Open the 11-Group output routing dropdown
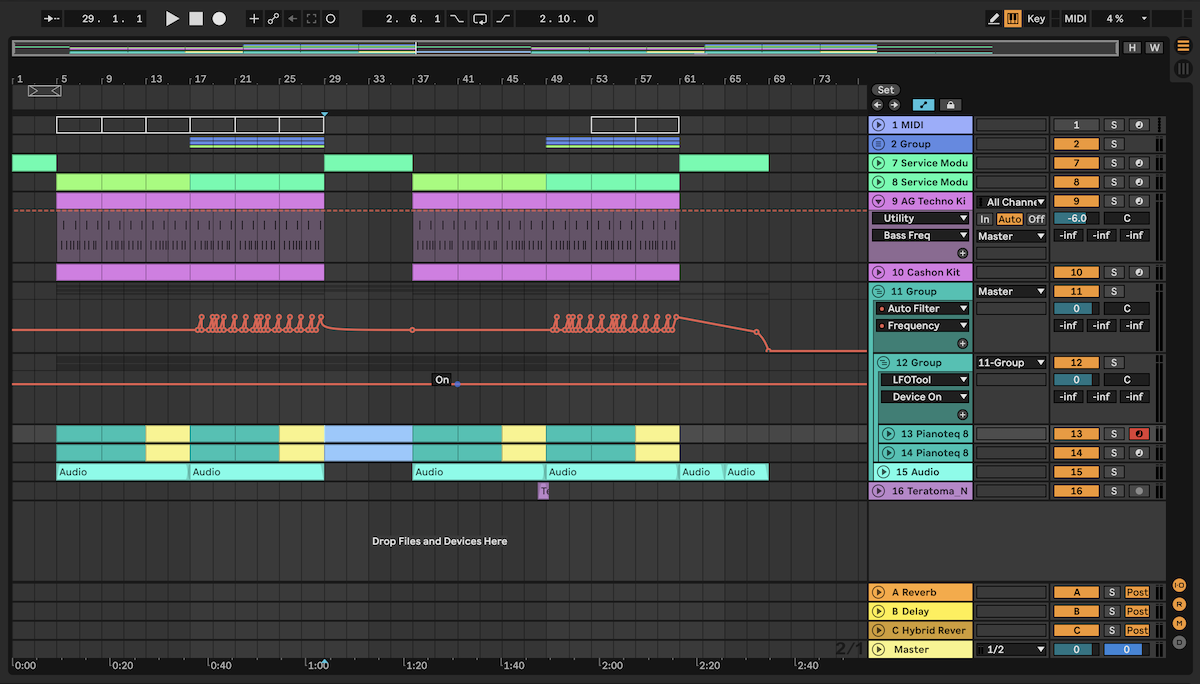The height and width of the screenshot is (684, 1200). click(x=1011, y=363)
